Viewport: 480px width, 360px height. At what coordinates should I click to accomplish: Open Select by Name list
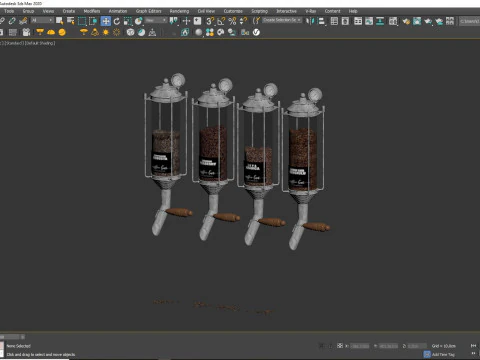[x=71, y=21]
